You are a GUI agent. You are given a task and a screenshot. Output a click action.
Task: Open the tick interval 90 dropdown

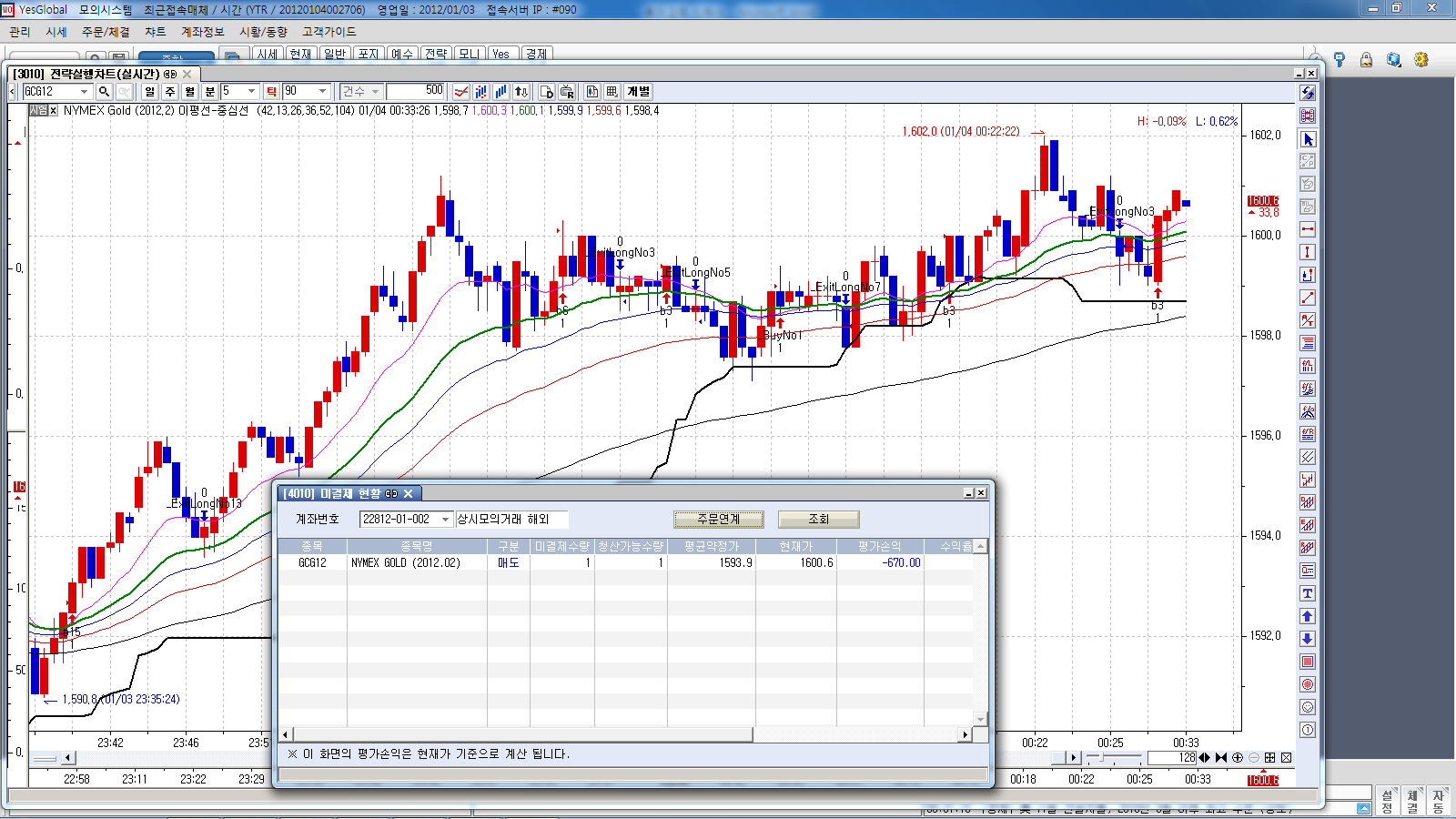click(x=322, y=92)
